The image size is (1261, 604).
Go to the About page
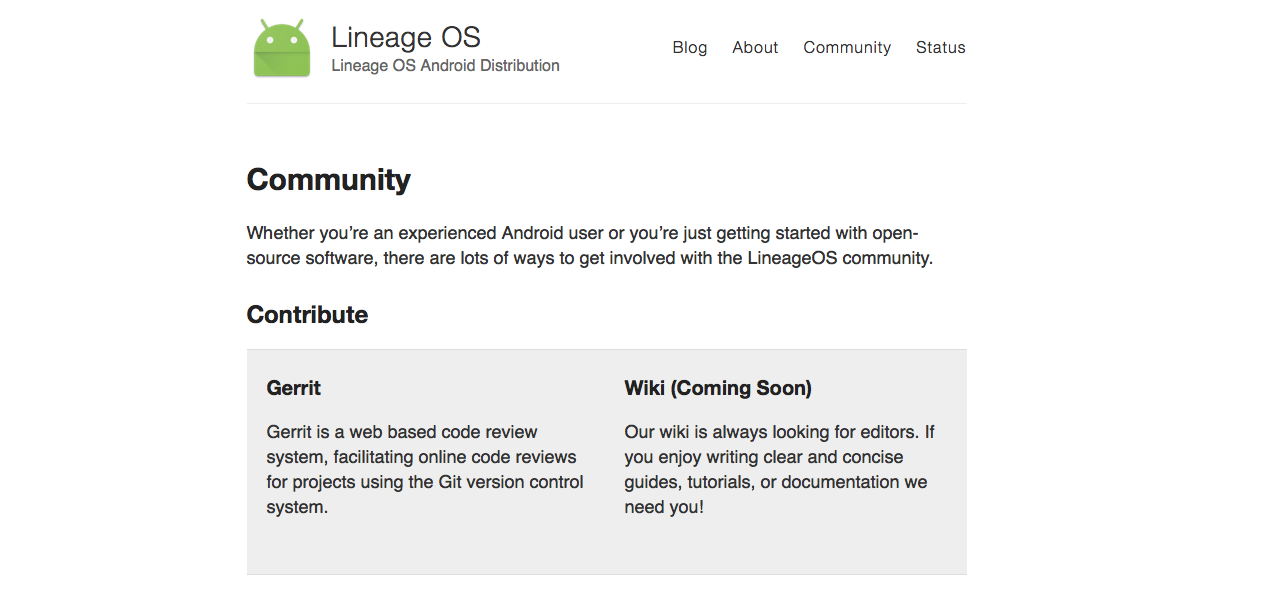point(755,47)
